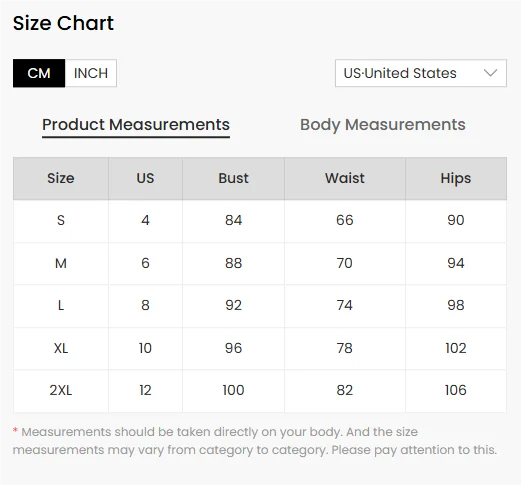521x485 pixels.
Task: Switch units to INCH
Action: click(91, 73)
